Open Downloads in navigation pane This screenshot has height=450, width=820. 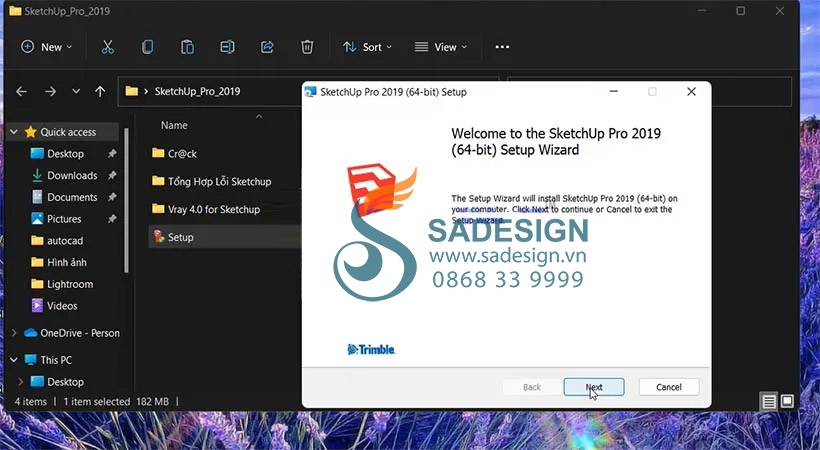[72, 176]
